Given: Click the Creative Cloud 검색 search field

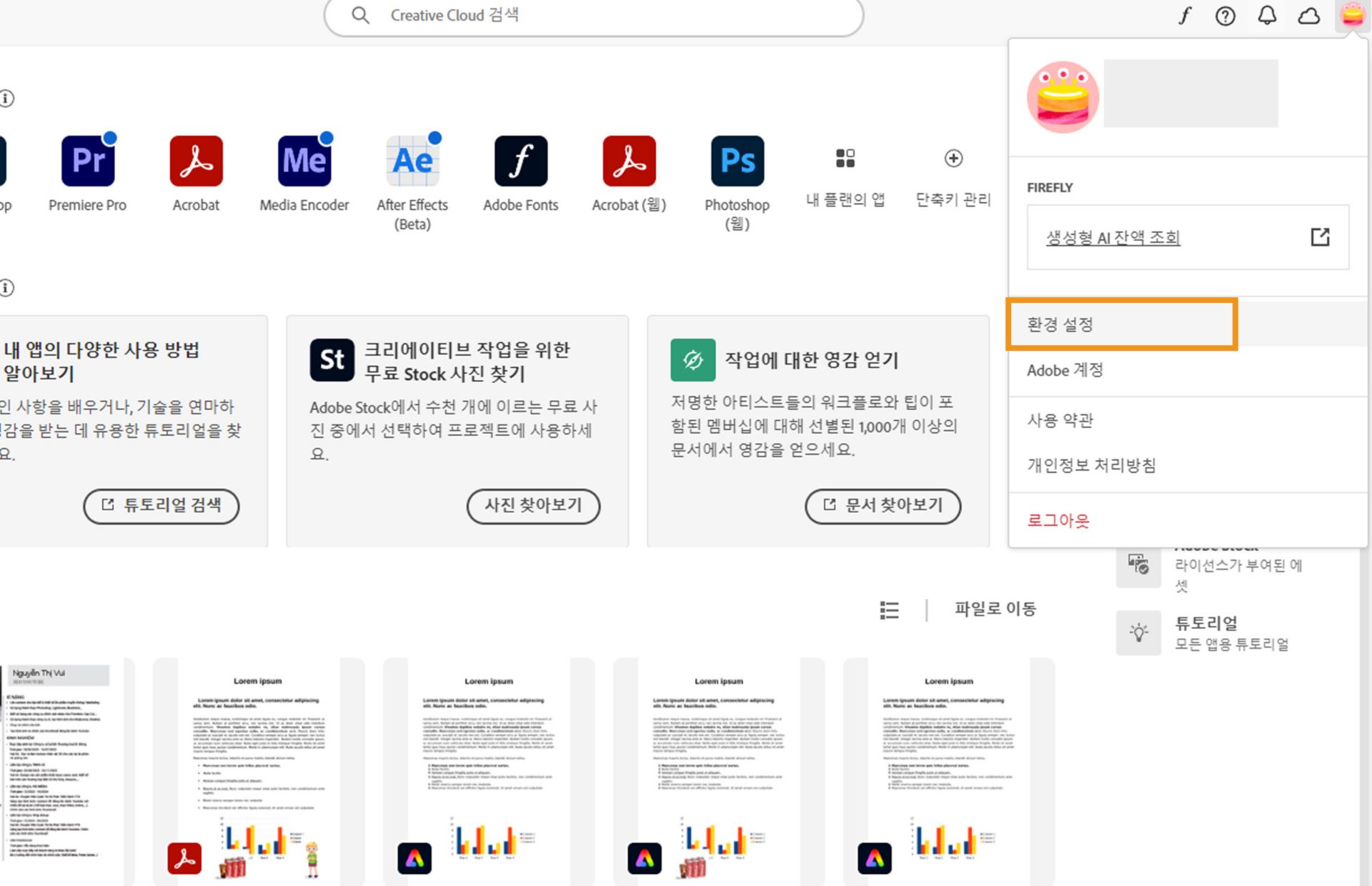Looking at the screenshot, I should [x=593, y=16].
